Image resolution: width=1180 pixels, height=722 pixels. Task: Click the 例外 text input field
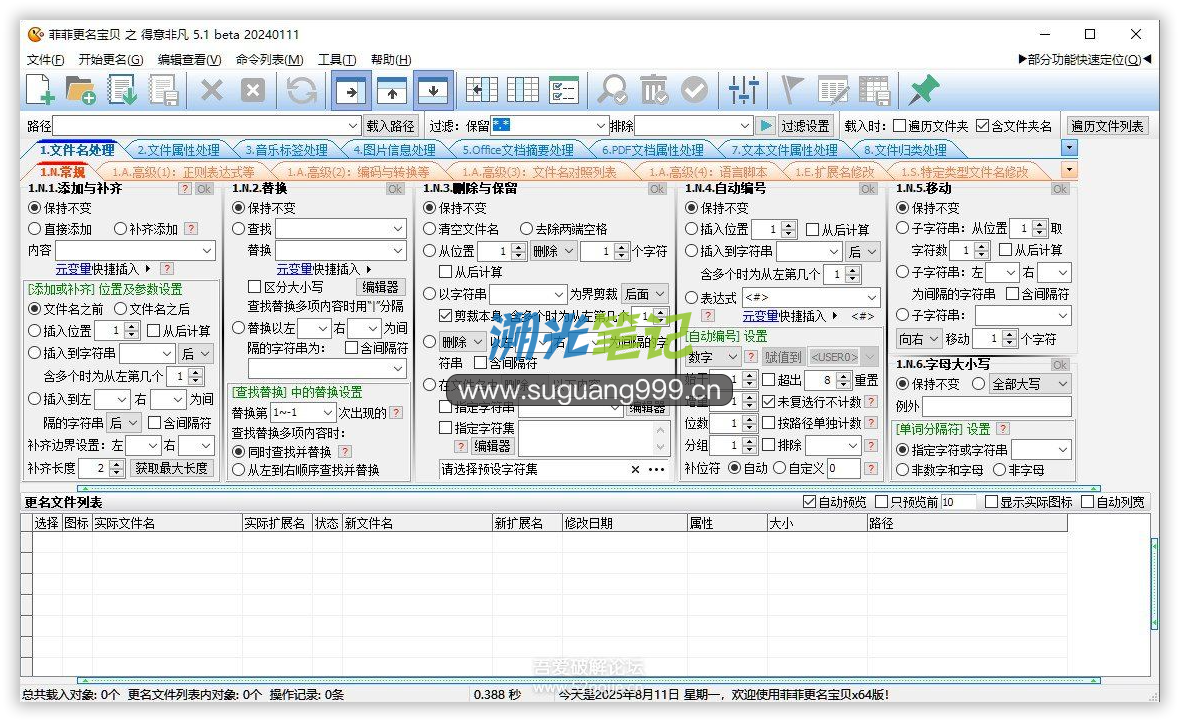(996, 407)
